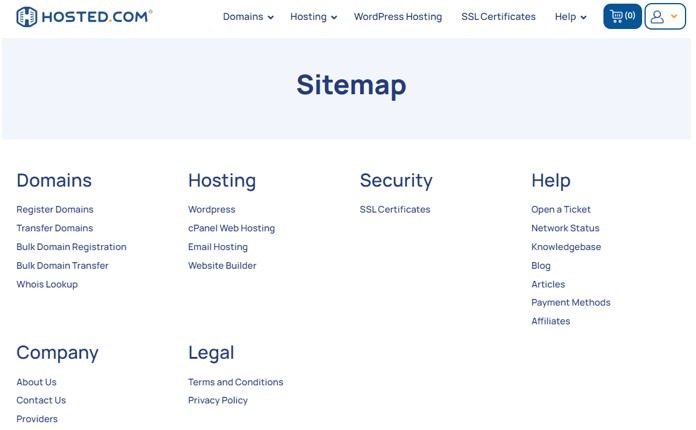Open Privacy Policy link
This screenshot has height=430, width=696.
pos(218,400)
